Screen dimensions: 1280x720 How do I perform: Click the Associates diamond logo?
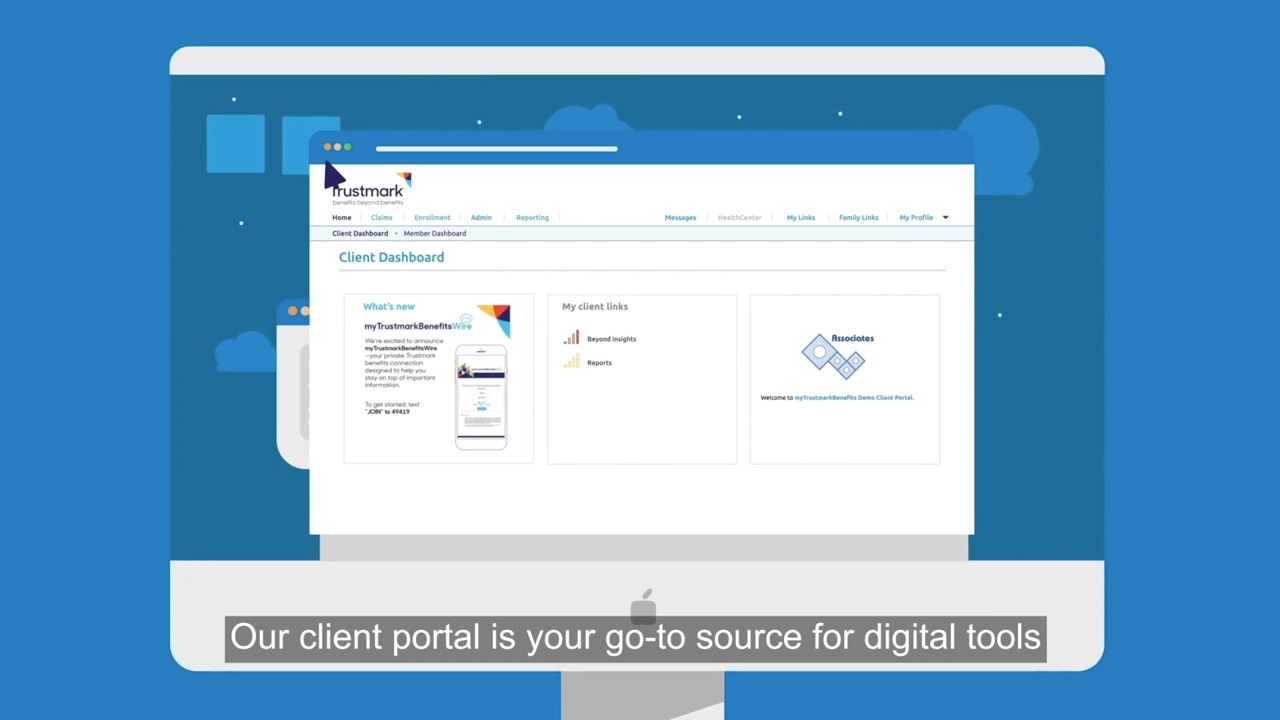click(x=837, y=356)
